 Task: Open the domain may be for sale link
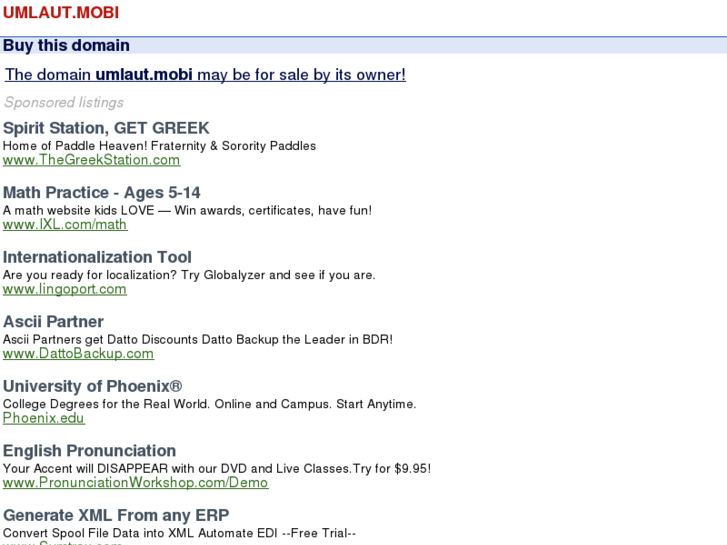tap(205, 75)
